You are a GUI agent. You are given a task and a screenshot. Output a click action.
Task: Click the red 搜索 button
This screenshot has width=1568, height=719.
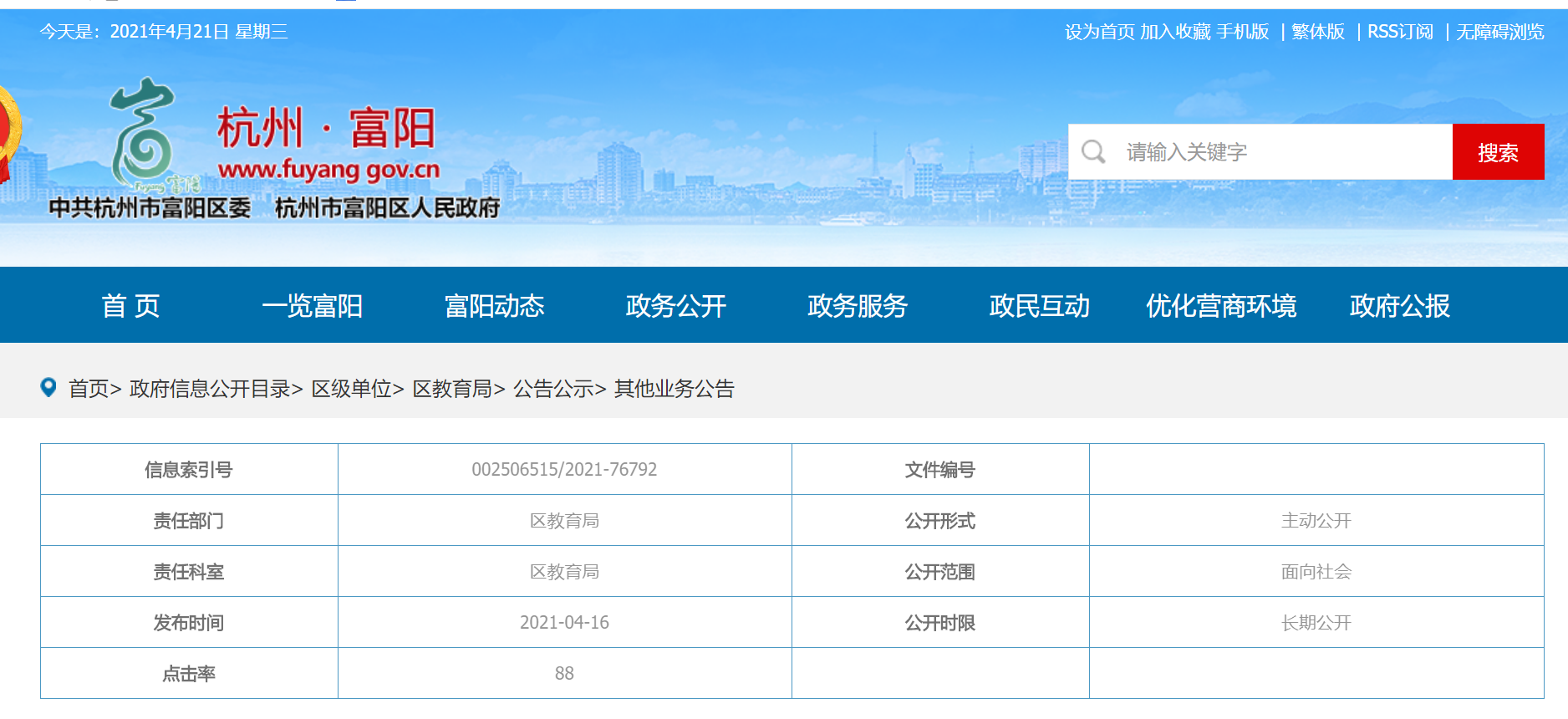pos(1498,152)
